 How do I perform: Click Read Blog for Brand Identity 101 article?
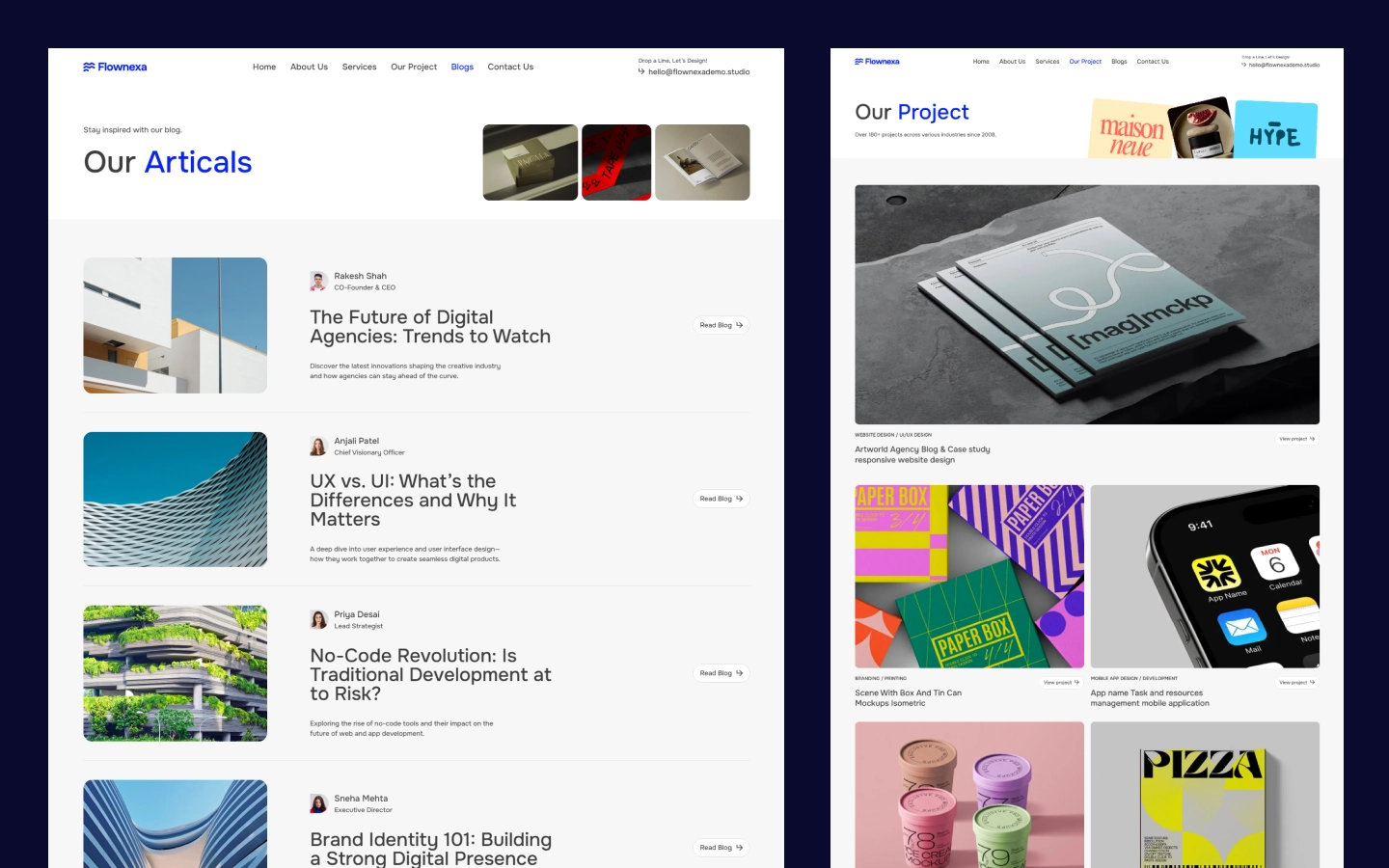point(721,848)
